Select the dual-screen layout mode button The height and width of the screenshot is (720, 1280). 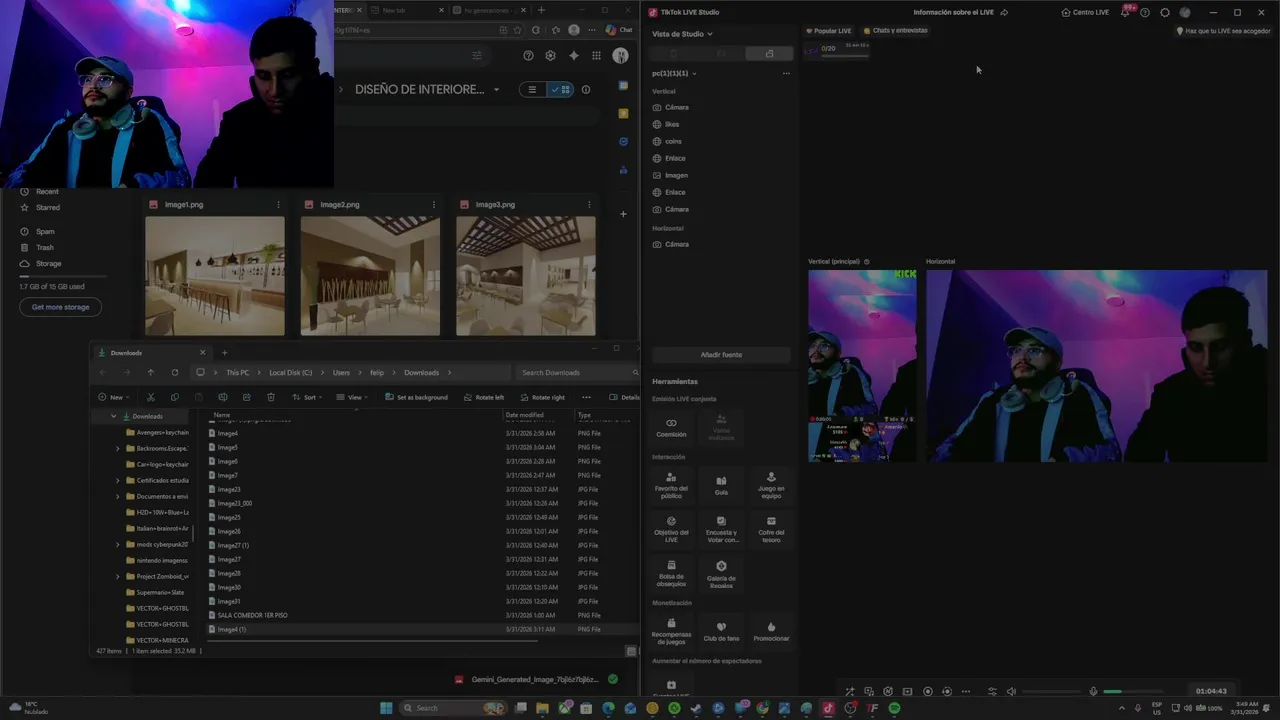coord(769,53)
